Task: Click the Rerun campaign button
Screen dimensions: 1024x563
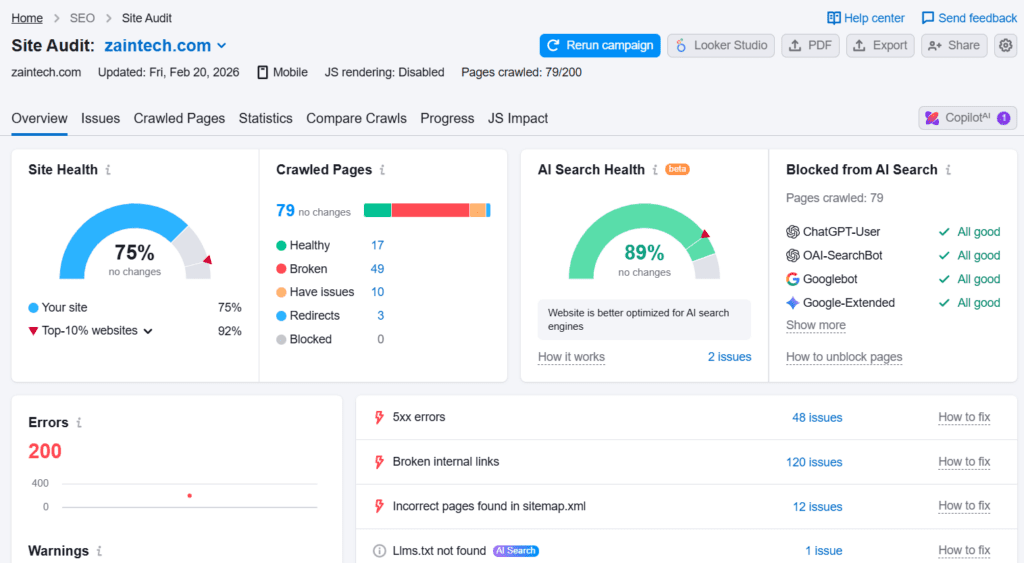Action: click(600, 45)
